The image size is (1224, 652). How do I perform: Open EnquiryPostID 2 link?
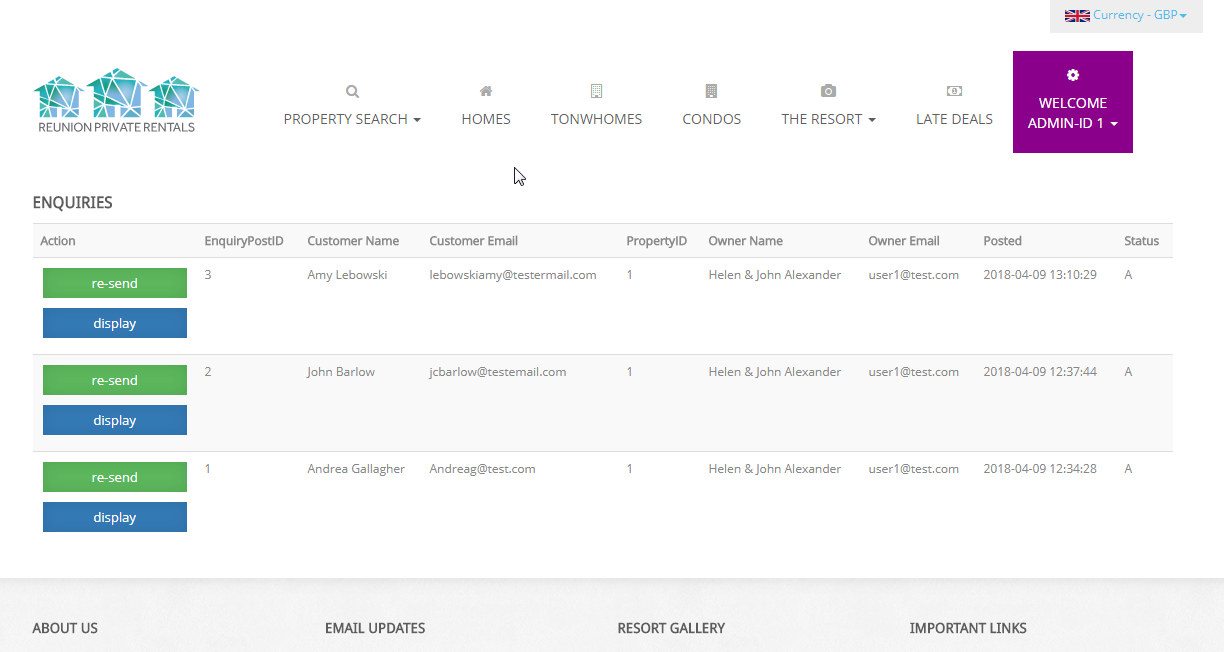[208, 372]
